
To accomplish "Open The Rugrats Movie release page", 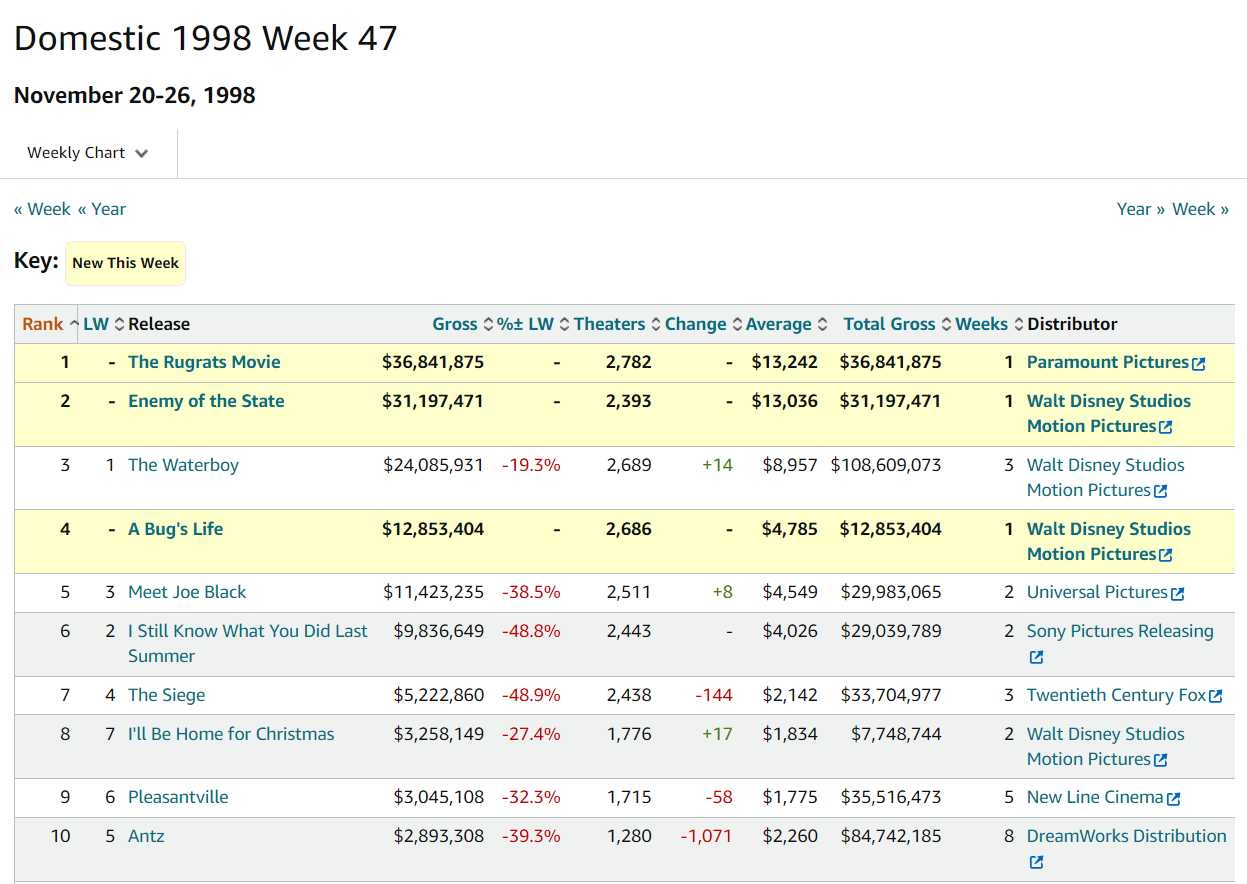I will 204,362.
